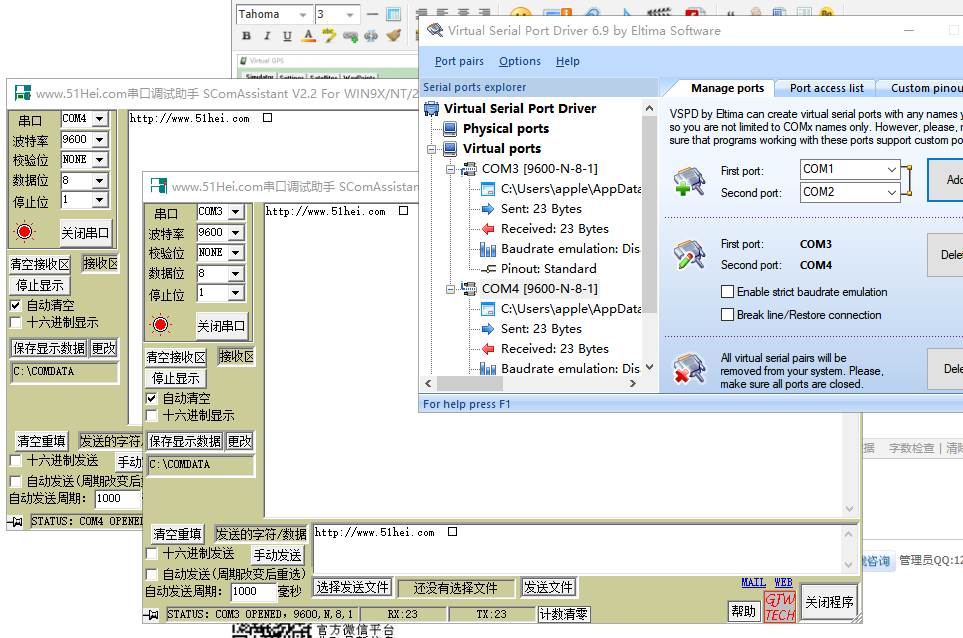Click the Italic formatting icon
This screenshot has height=638, width=963.
click(x=267, y=36)
